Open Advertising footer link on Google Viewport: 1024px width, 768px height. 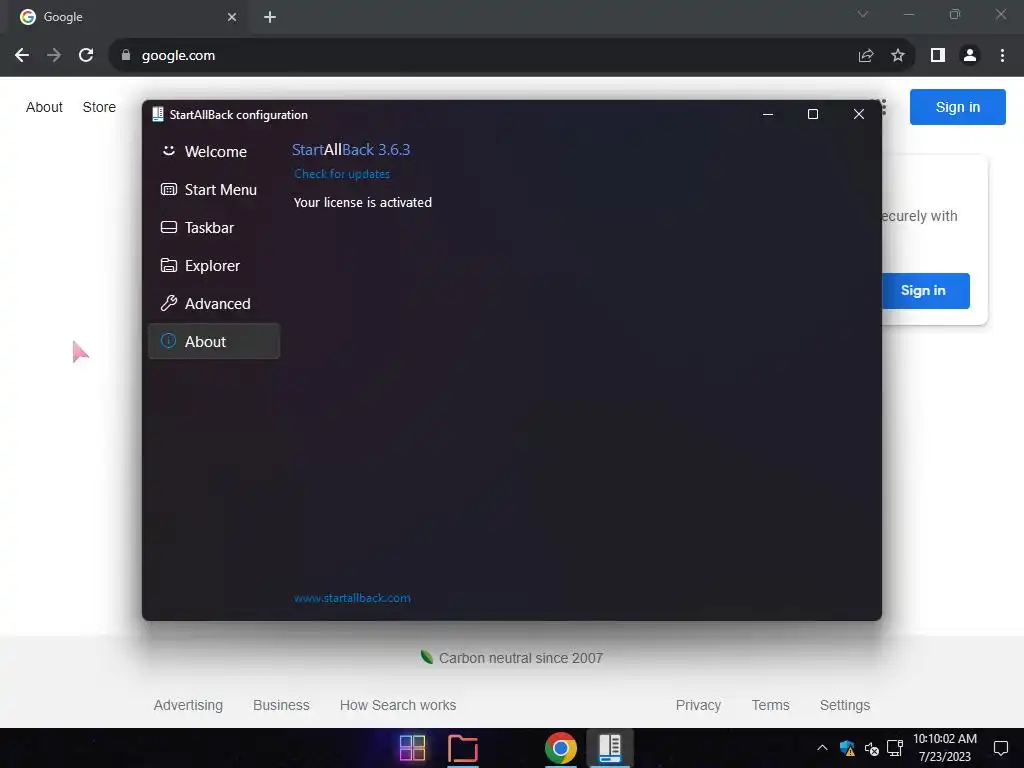[x=188, y=705]
